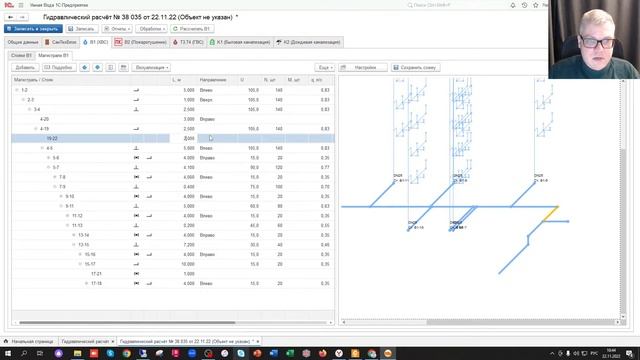The width and height of the screenshot is (640, 360).
Task: Open the favorites star icon
Action: 536,5
